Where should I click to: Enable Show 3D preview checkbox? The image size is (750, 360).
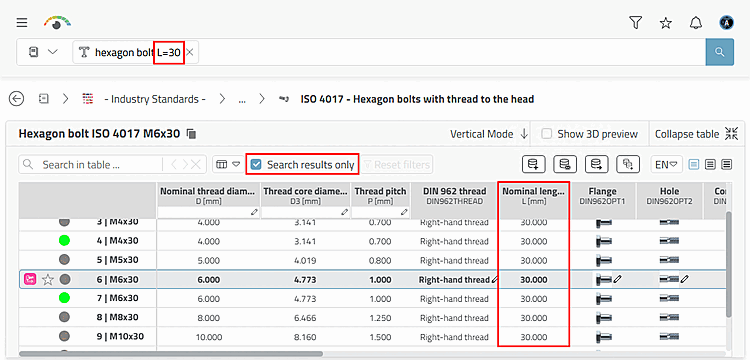click(x=546, y=134)
